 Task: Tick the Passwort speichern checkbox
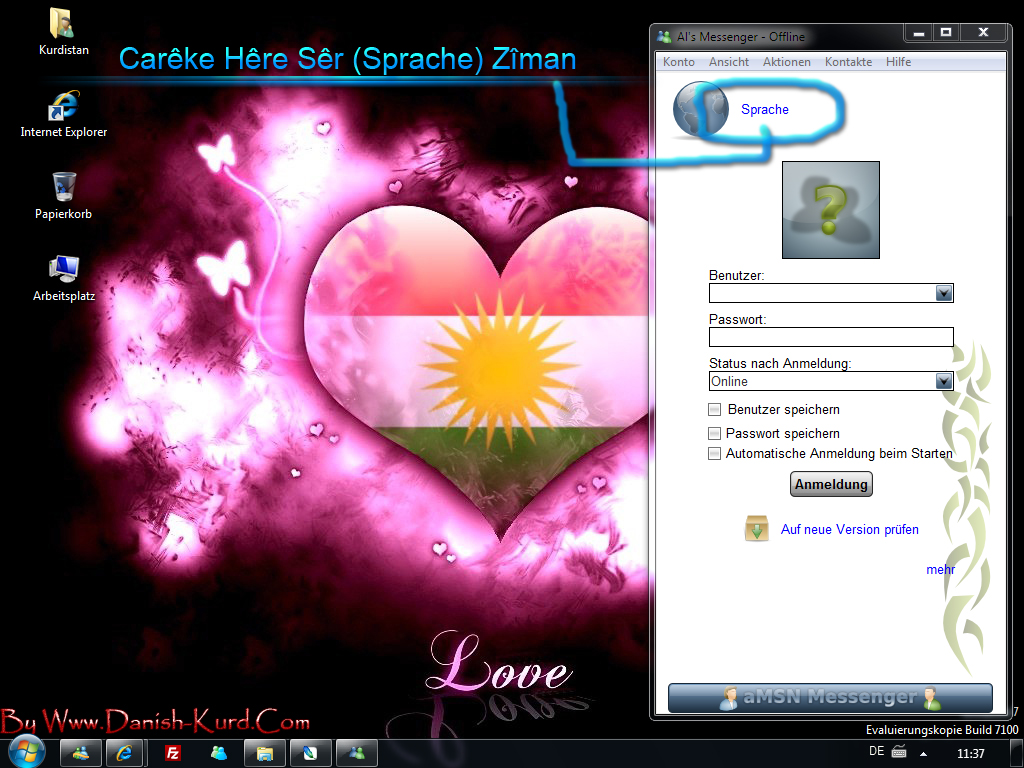coord(715,433)
